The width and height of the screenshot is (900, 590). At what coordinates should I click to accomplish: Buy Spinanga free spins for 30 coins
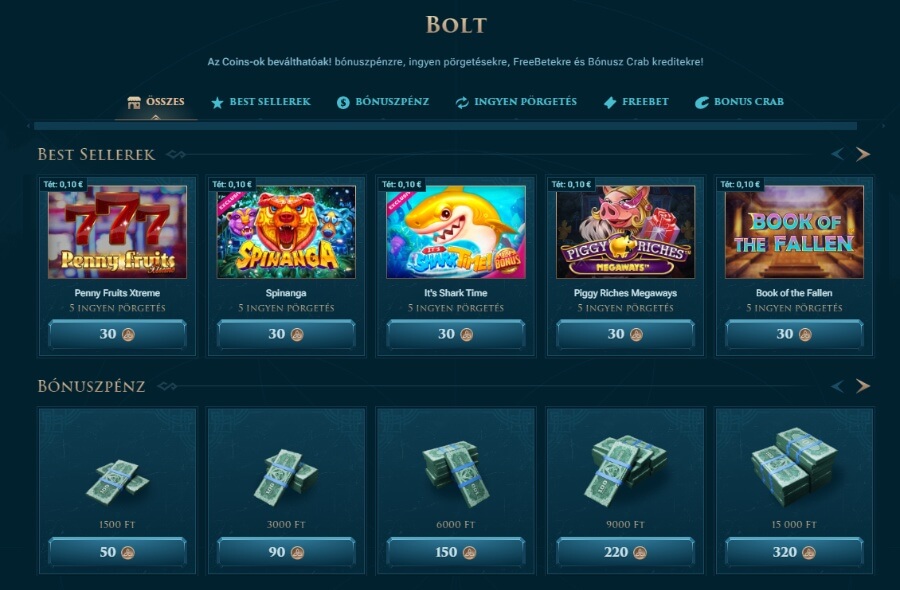click(286, 334)
